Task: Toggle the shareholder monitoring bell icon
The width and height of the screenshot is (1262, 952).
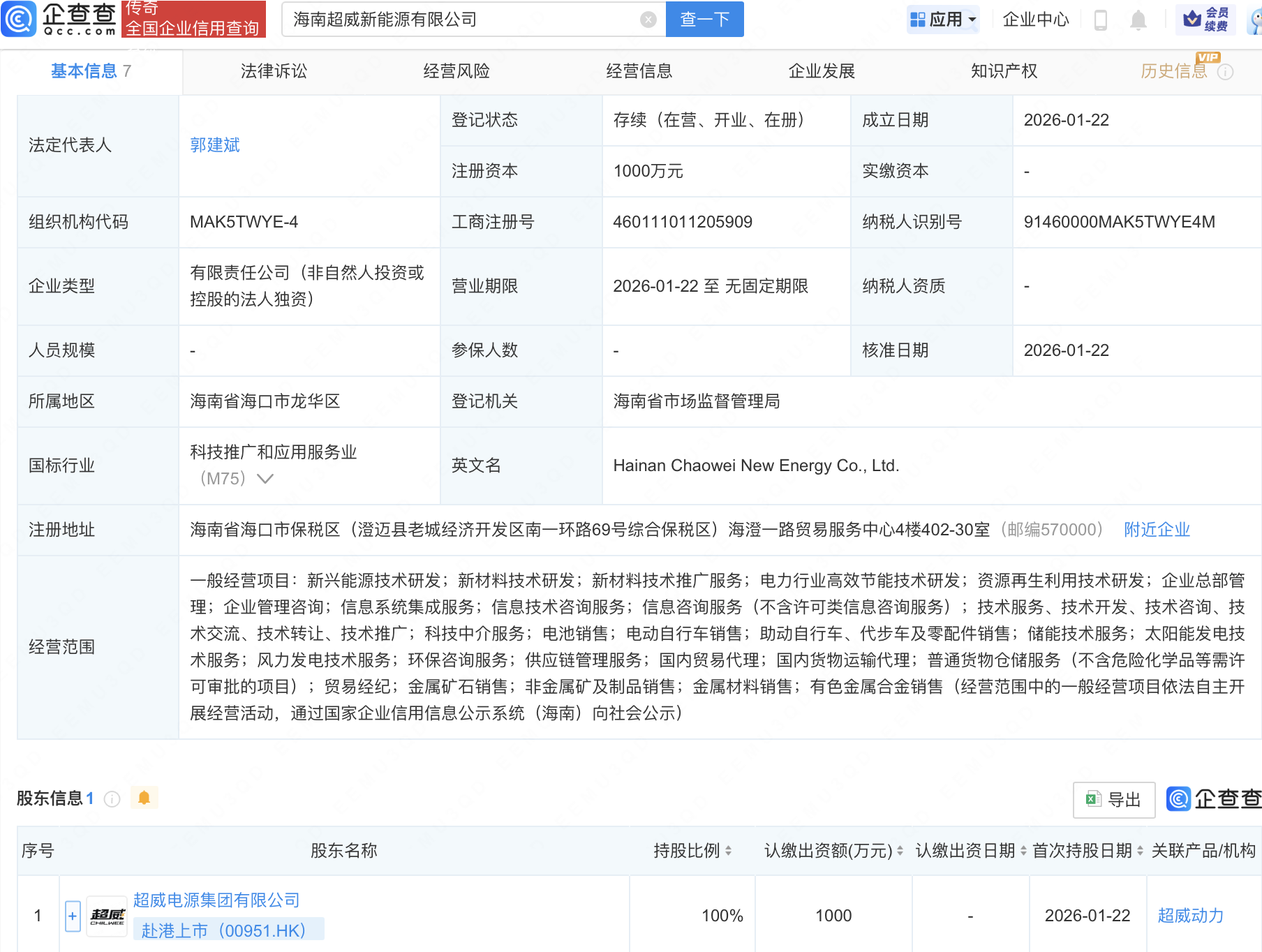Action: tap(144, 798)
